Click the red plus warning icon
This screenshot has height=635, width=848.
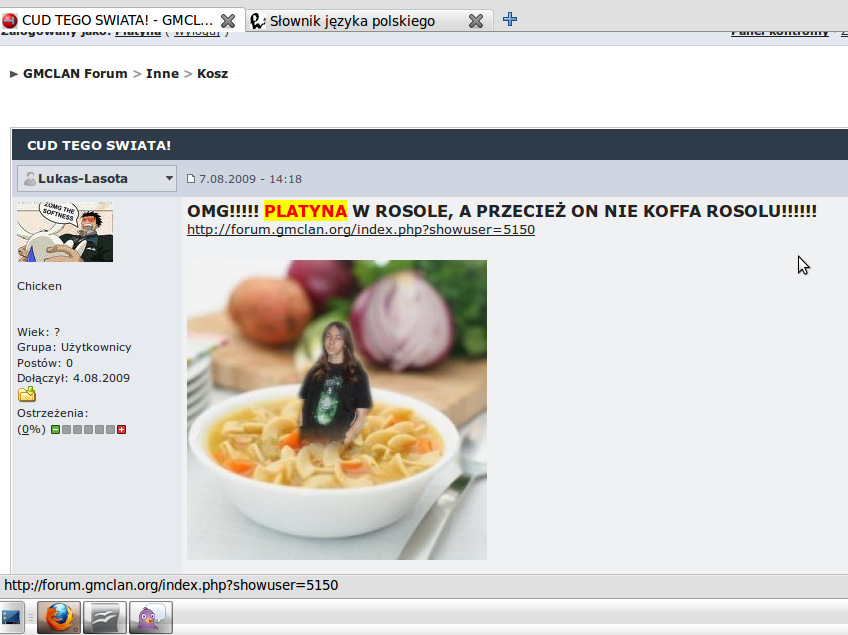121,429
